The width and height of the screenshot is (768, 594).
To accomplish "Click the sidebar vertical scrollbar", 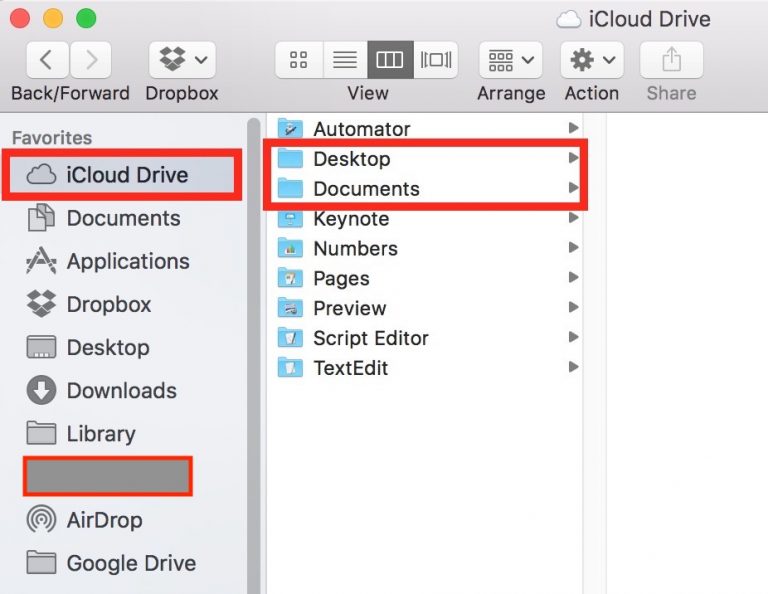I will (254, 356).
